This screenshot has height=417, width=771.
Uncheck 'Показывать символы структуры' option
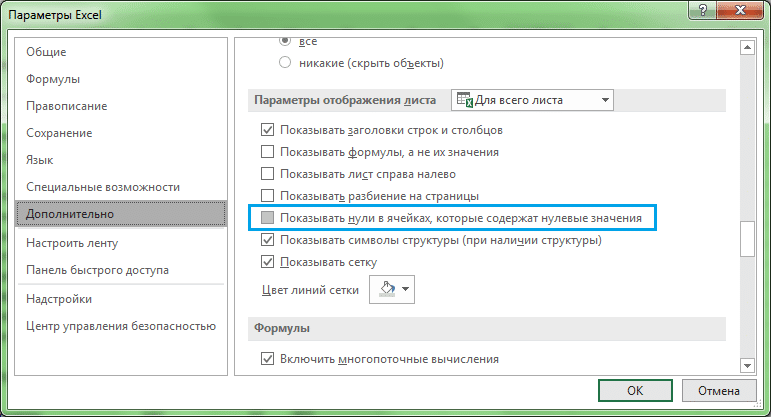[x=267, y=240]
